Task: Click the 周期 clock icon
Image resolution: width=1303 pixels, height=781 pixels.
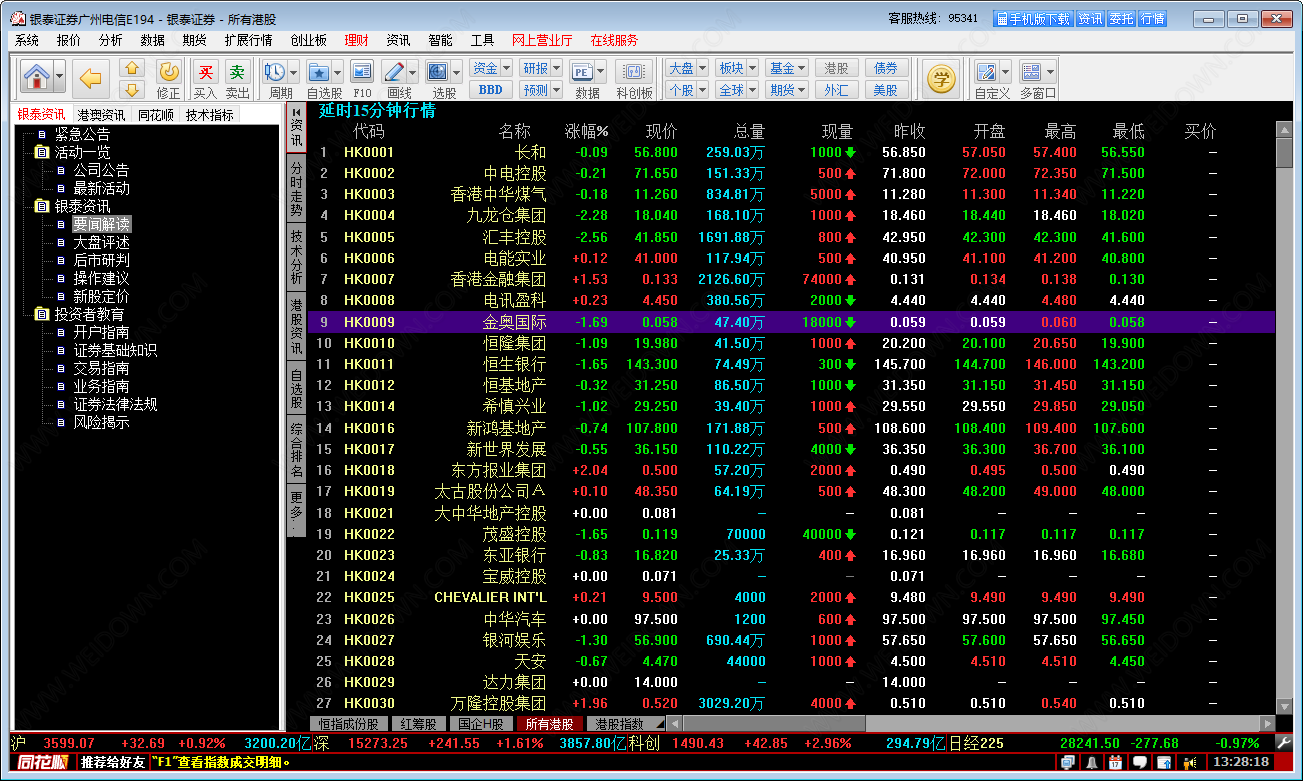Action: click(x=274, y=72)
